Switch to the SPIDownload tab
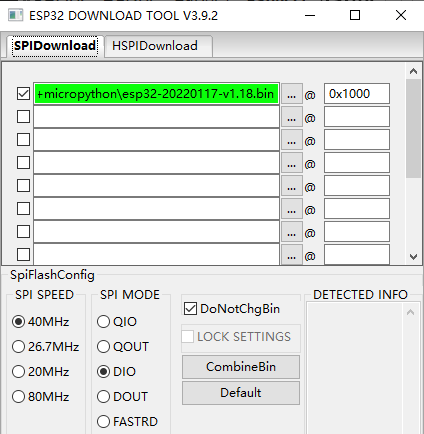424x434 pixels. [x=55, y=46]
